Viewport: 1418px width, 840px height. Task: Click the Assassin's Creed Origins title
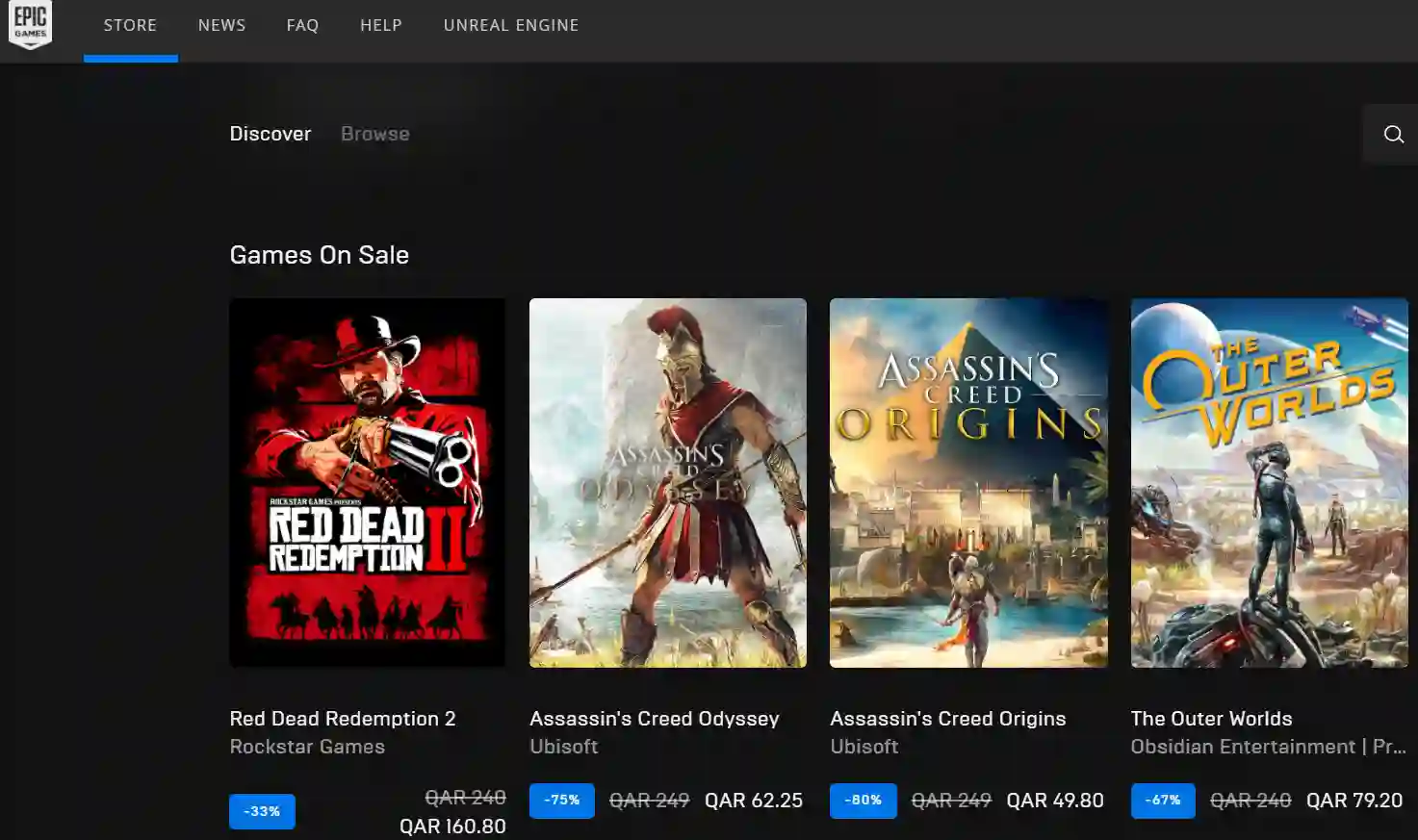coord(948,719)
